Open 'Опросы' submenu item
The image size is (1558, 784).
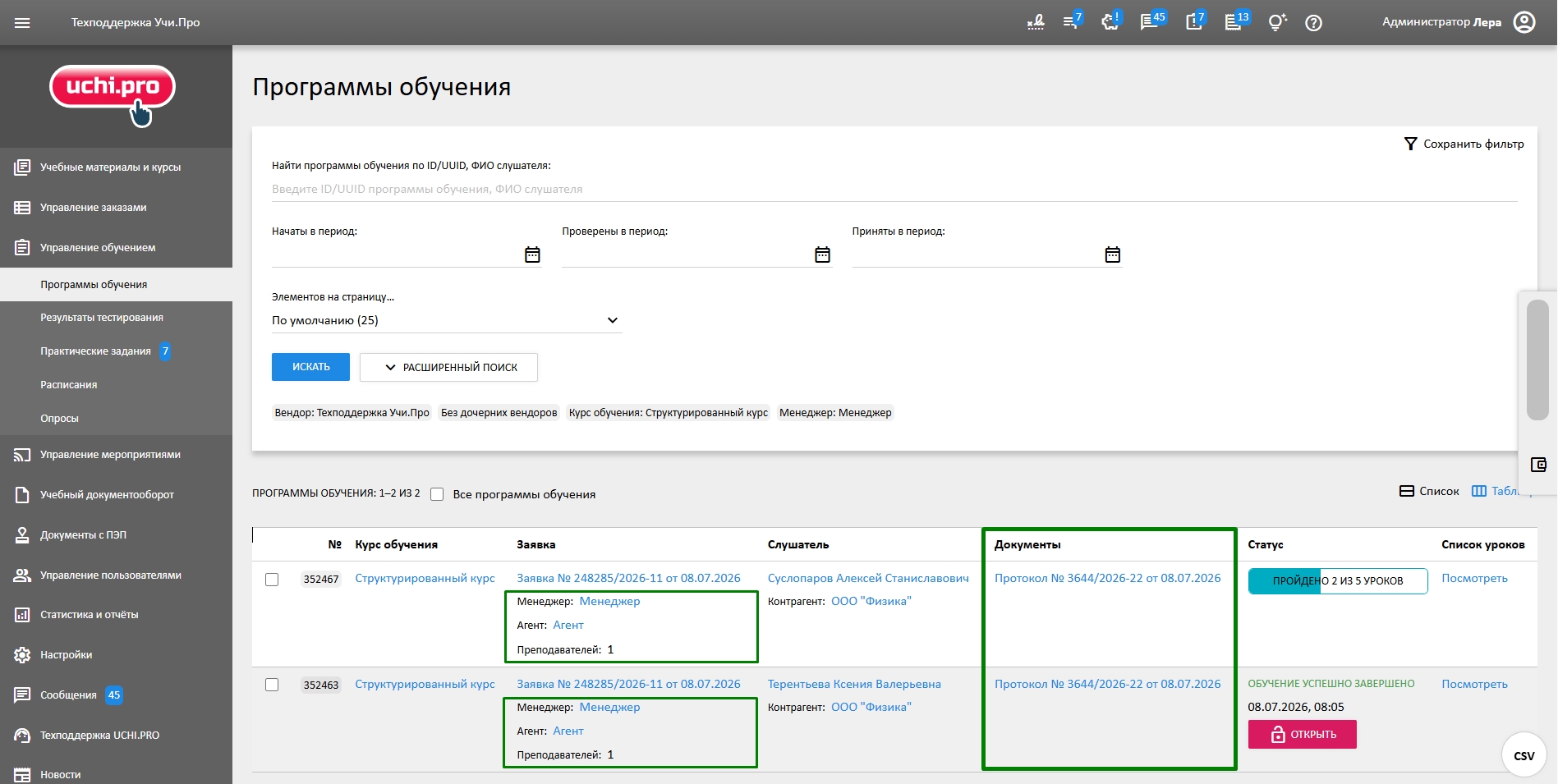coord(116,419)
